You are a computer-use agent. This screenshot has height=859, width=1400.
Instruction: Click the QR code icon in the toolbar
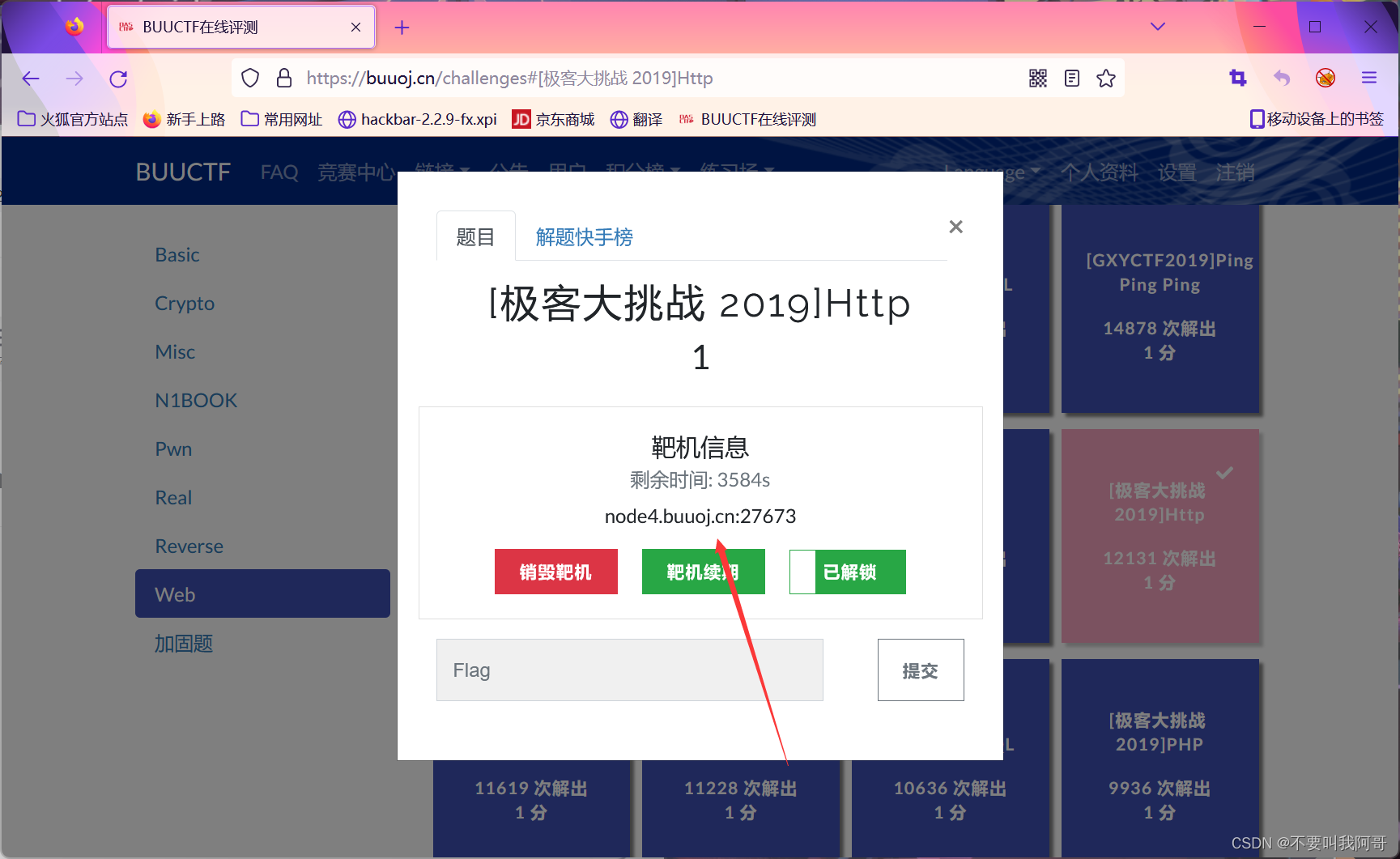pyautogui.click(x=1037, y=78)
